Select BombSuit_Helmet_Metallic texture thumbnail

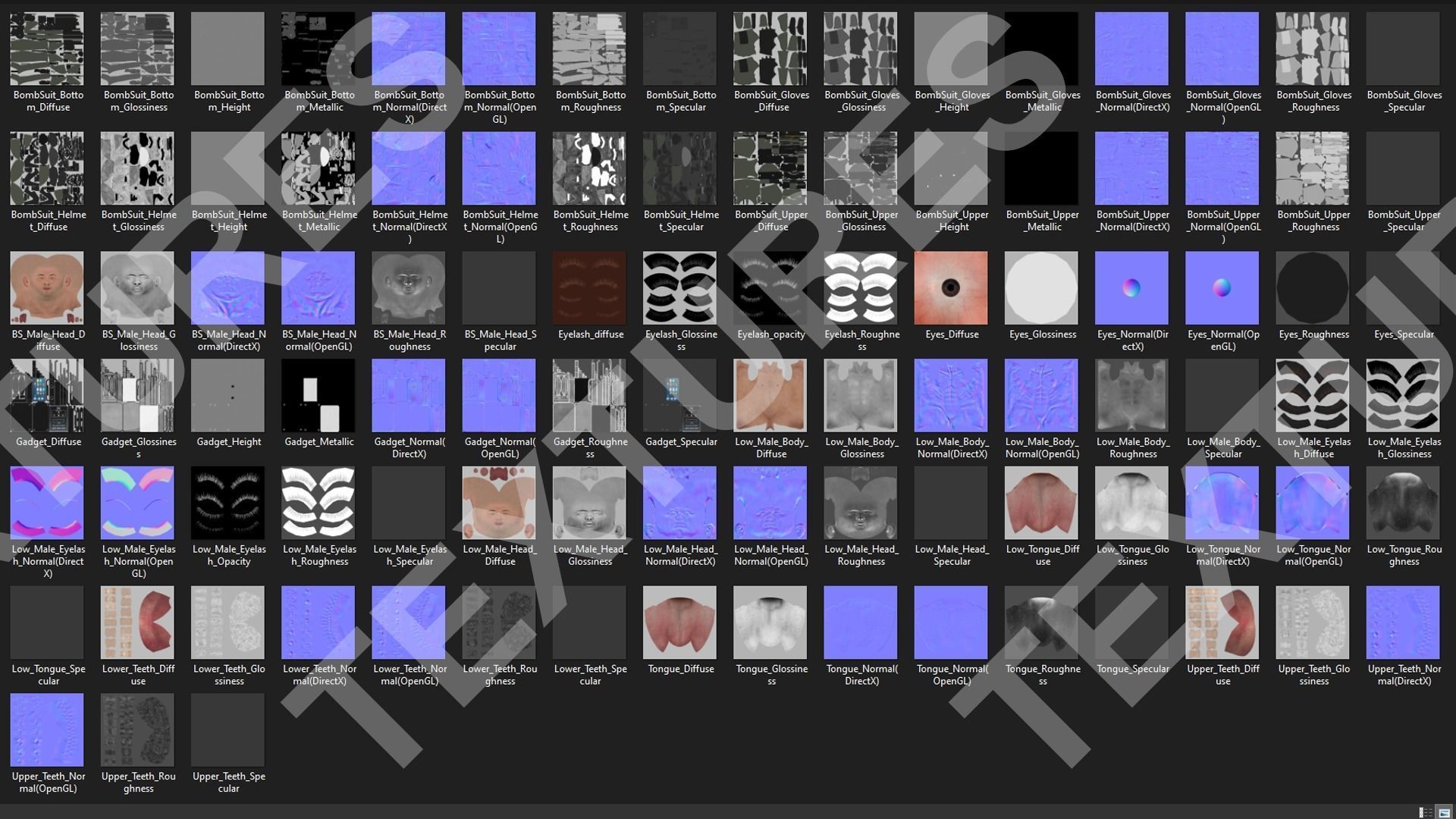point(318,168)
